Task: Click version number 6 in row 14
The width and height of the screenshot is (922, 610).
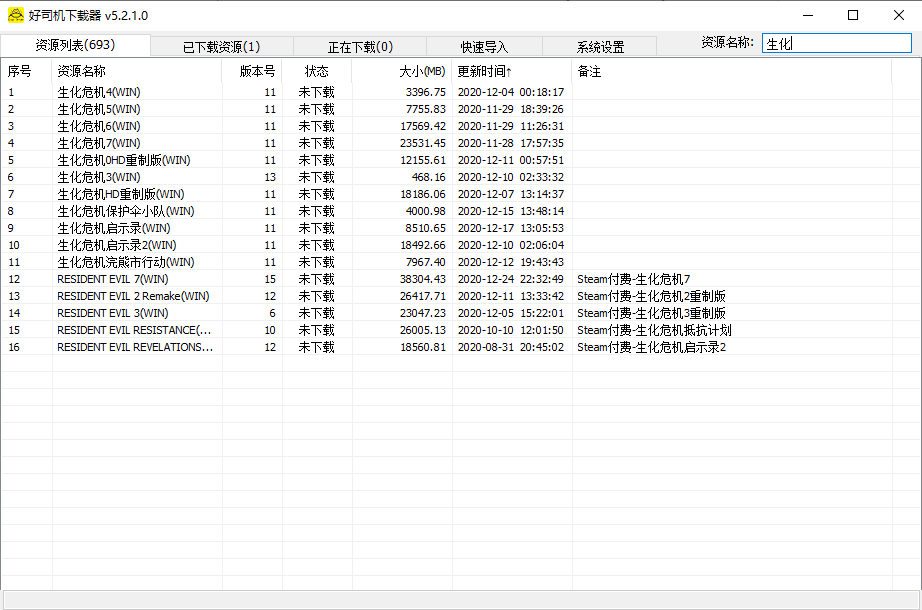Action: point(272,314)
